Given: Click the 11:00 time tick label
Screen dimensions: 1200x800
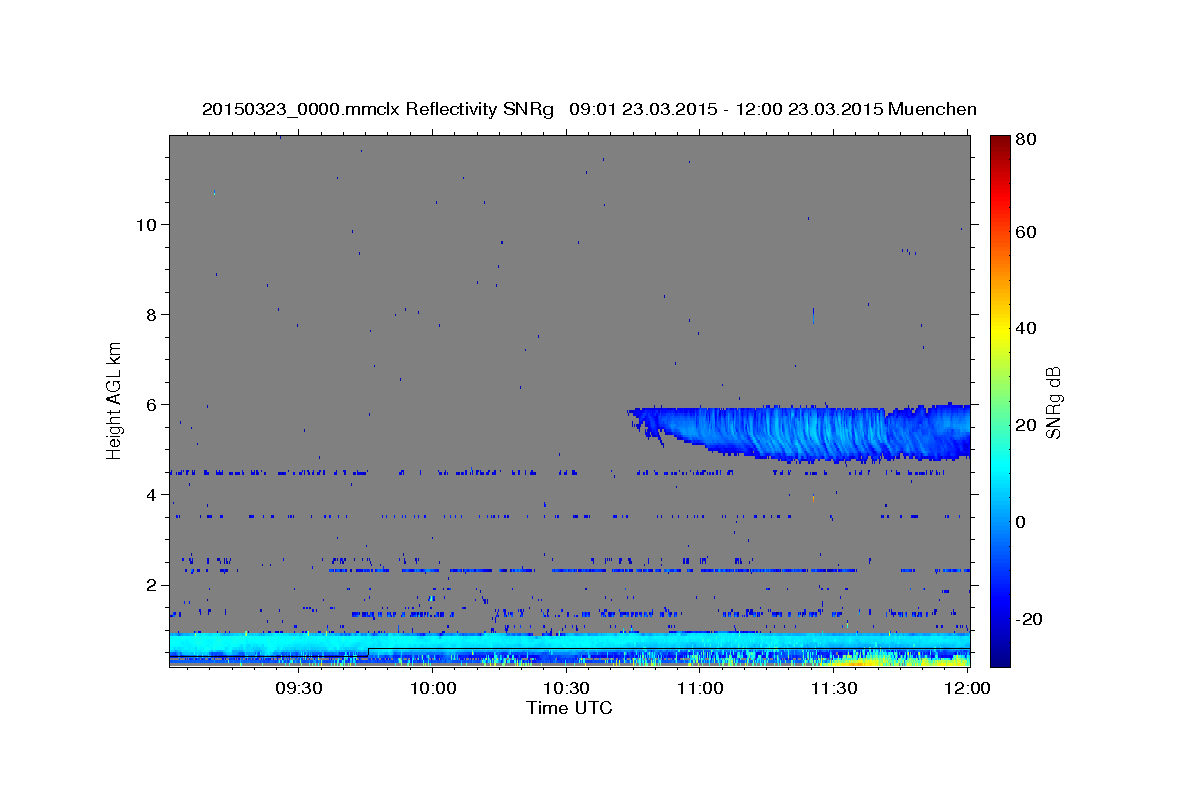Looking at the screenshot, I should (700, 688).
